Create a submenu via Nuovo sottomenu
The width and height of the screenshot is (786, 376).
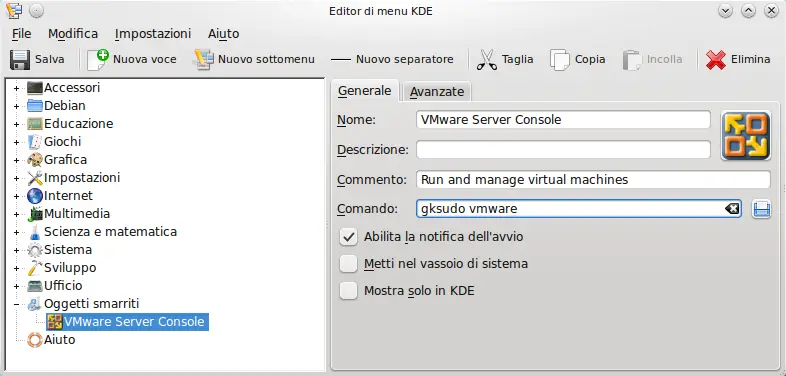point(255,60)
